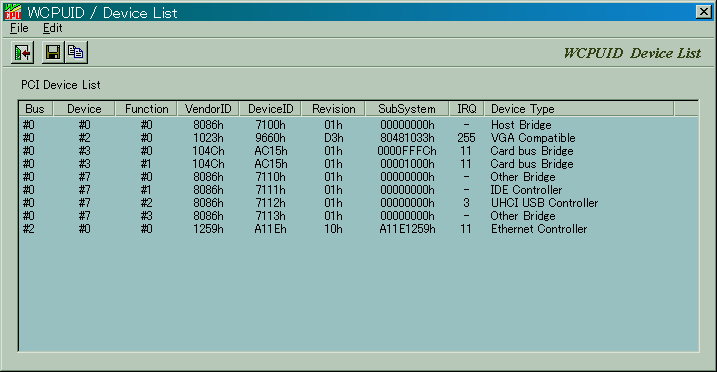The height and width of the screenshot is (372, 717).
Task: Click device ID 7100h
Action: click(x=270, y=125)
